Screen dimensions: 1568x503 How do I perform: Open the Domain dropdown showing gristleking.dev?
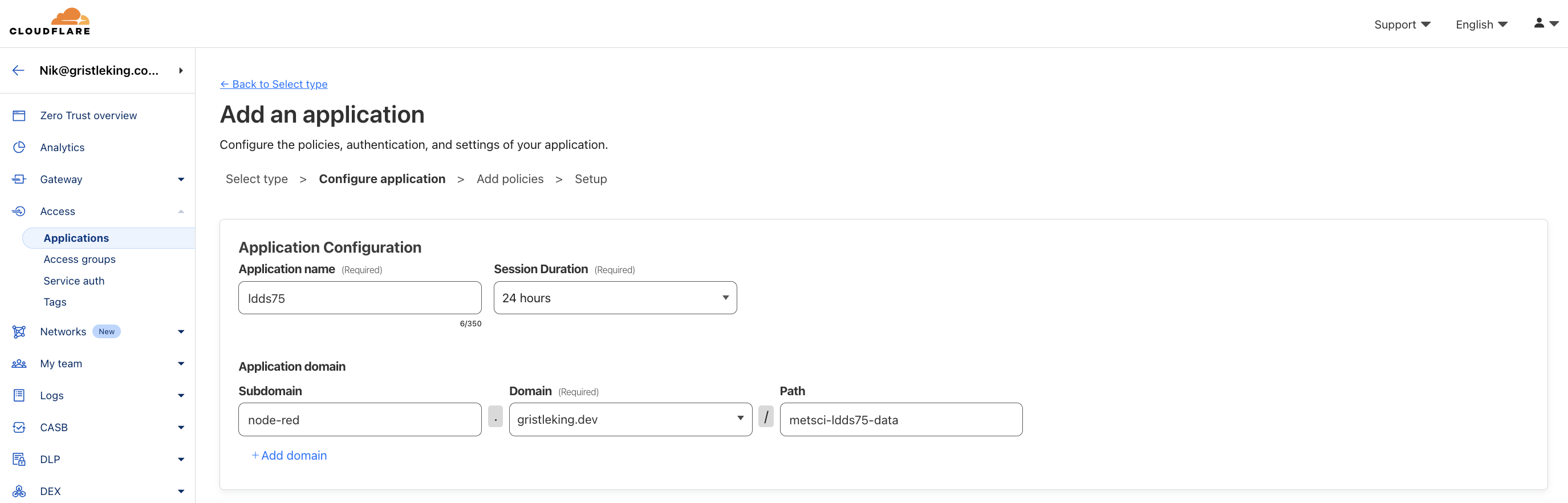(630, 420)
